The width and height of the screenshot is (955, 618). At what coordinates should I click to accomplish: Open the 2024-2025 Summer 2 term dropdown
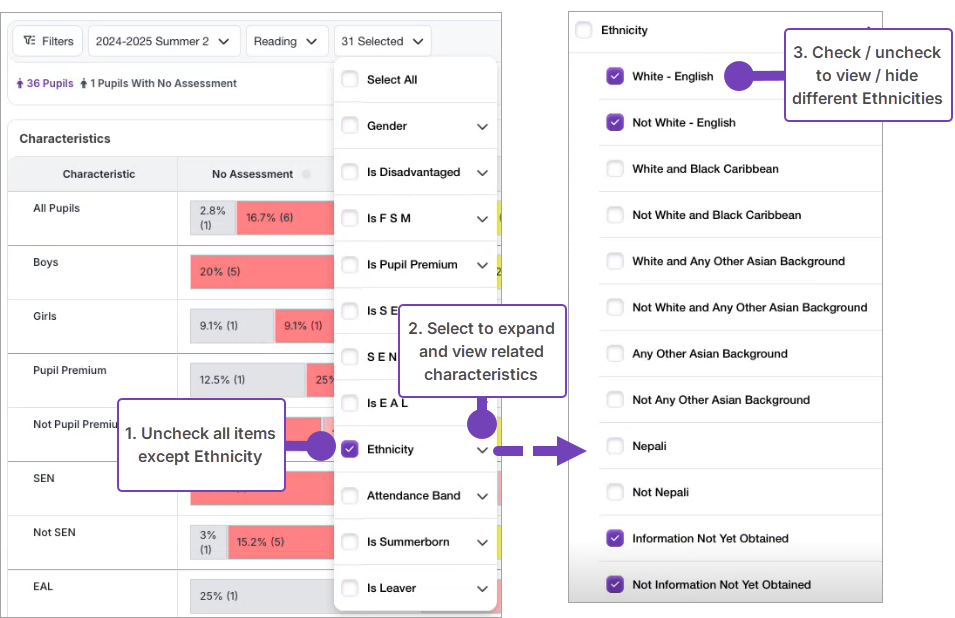coord(164,41)
